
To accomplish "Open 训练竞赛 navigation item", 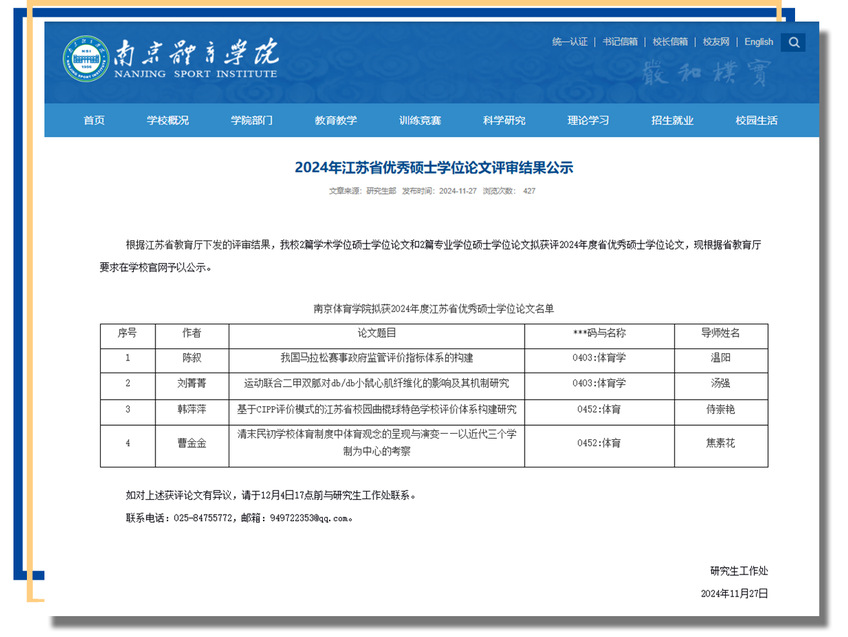I will pos(419,121).
